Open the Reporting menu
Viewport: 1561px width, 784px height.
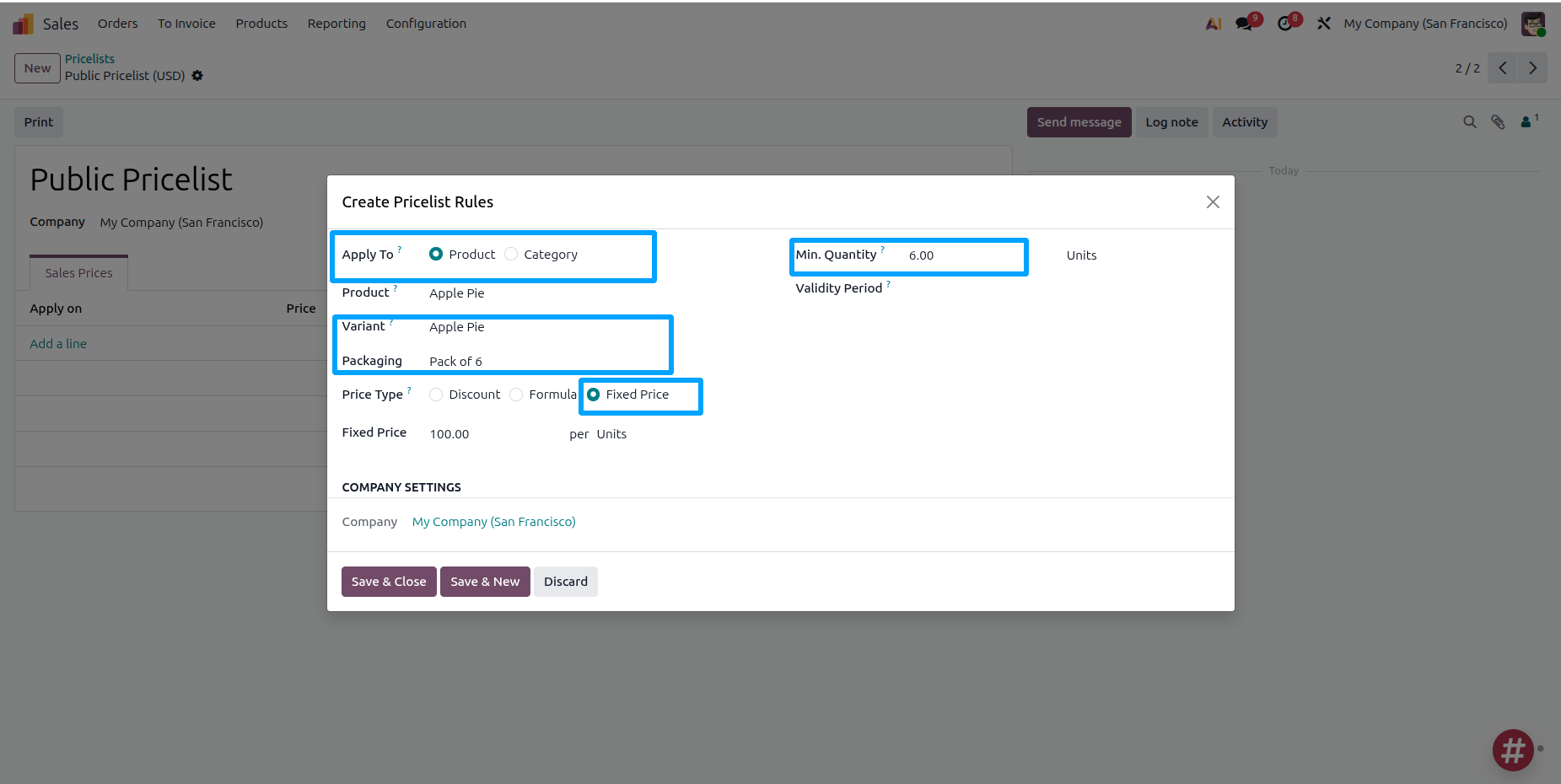[x=336, y=24]
